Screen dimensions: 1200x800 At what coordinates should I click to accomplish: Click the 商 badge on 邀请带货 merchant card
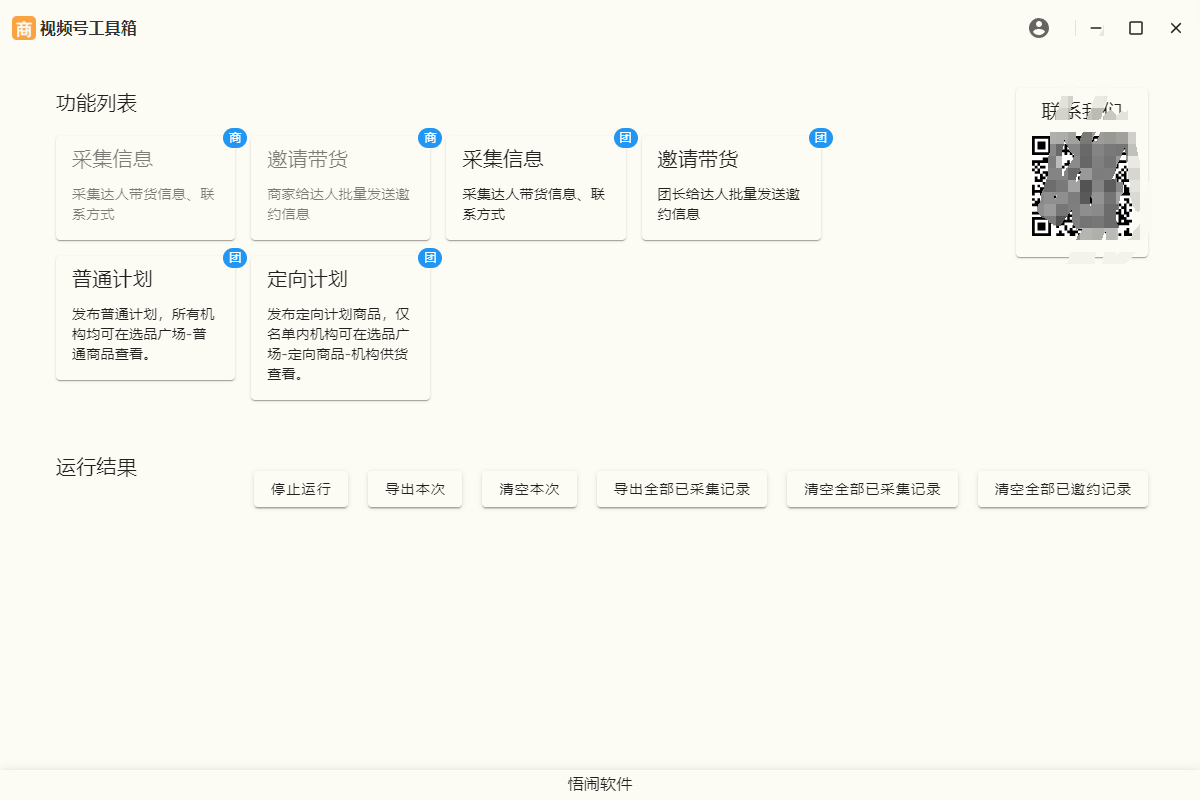(430, 138)
